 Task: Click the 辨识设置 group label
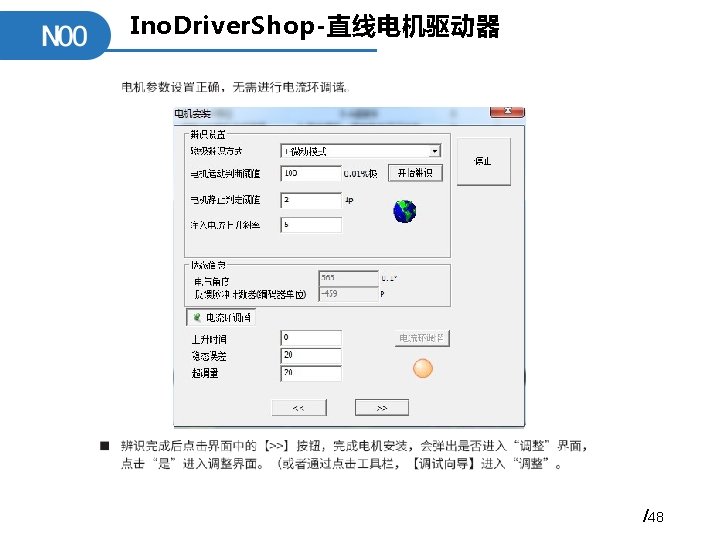208,135
